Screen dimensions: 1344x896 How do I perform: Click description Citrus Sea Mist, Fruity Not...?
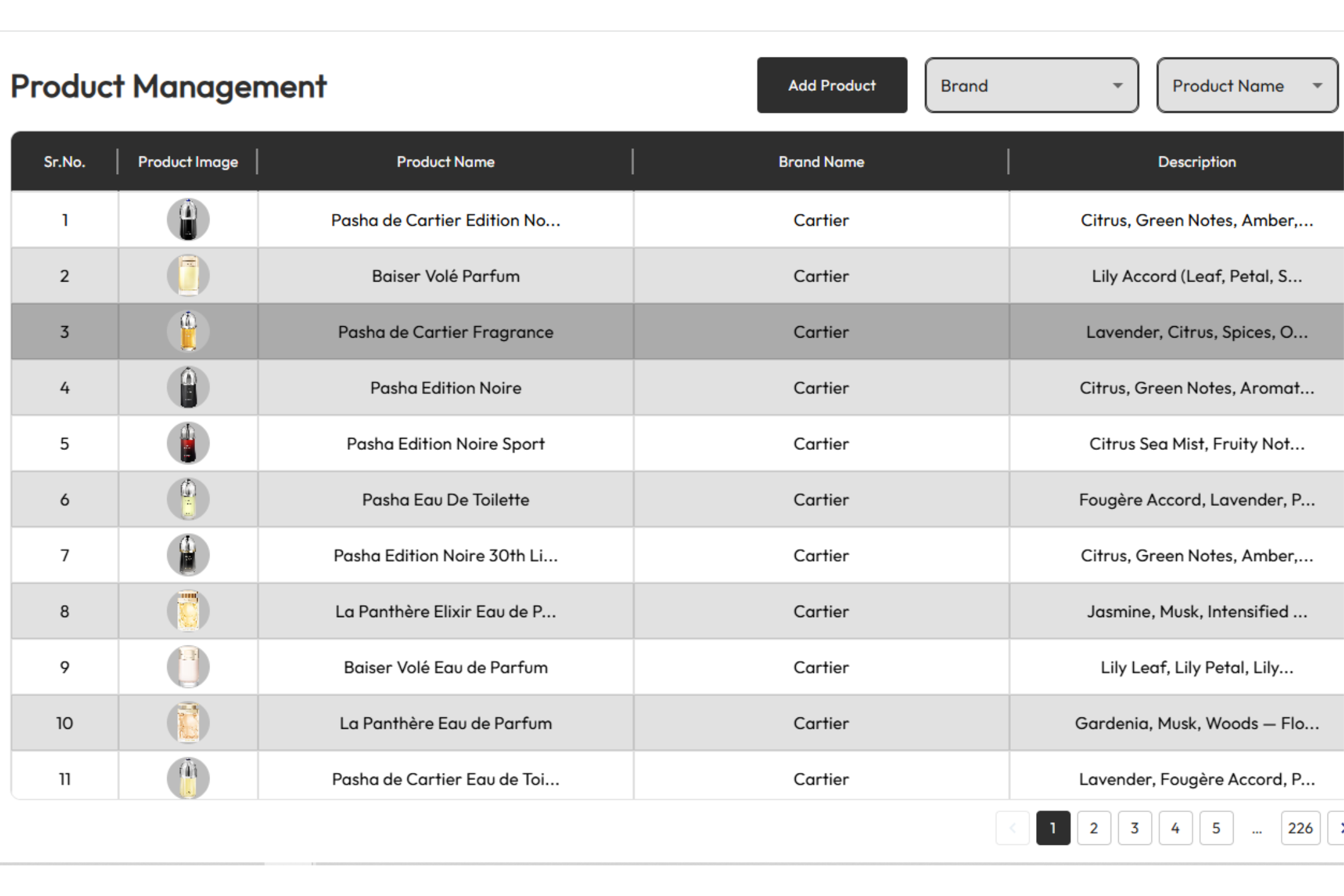pyautogui.click(x=1196, y=444)
